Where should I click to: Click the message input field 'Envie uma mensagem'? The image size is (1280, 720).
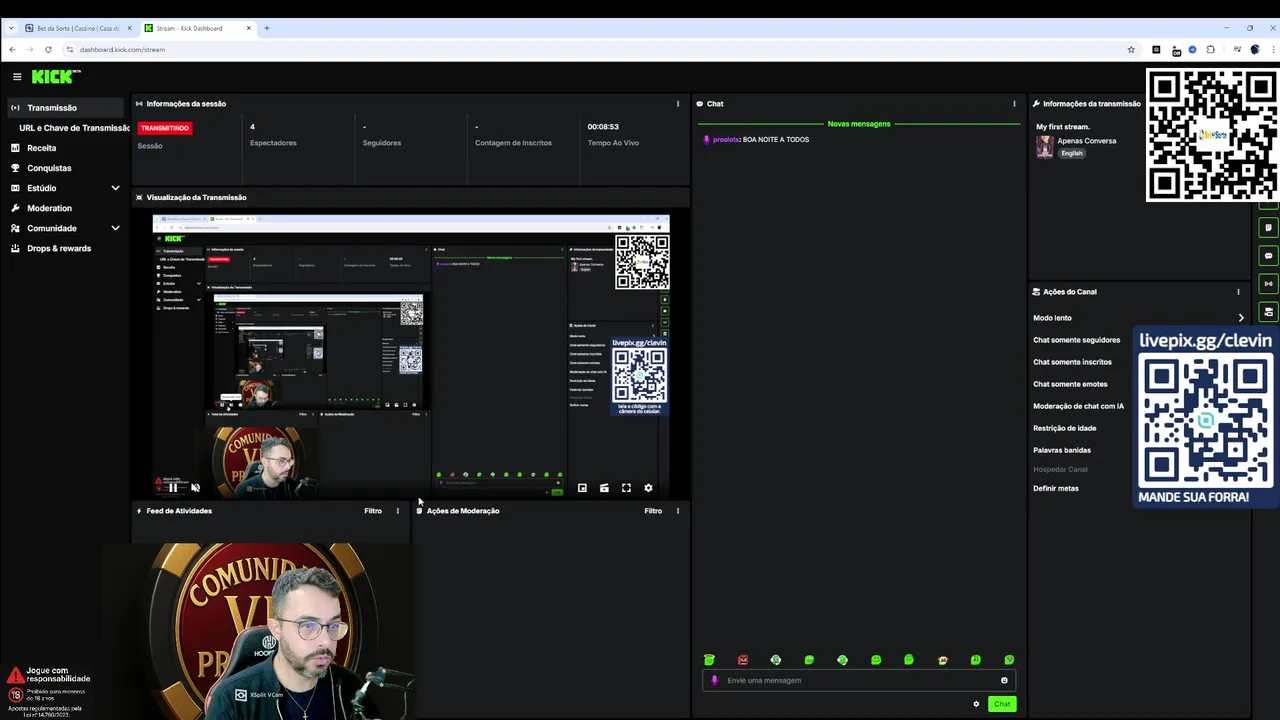click(x=859, y=680)
